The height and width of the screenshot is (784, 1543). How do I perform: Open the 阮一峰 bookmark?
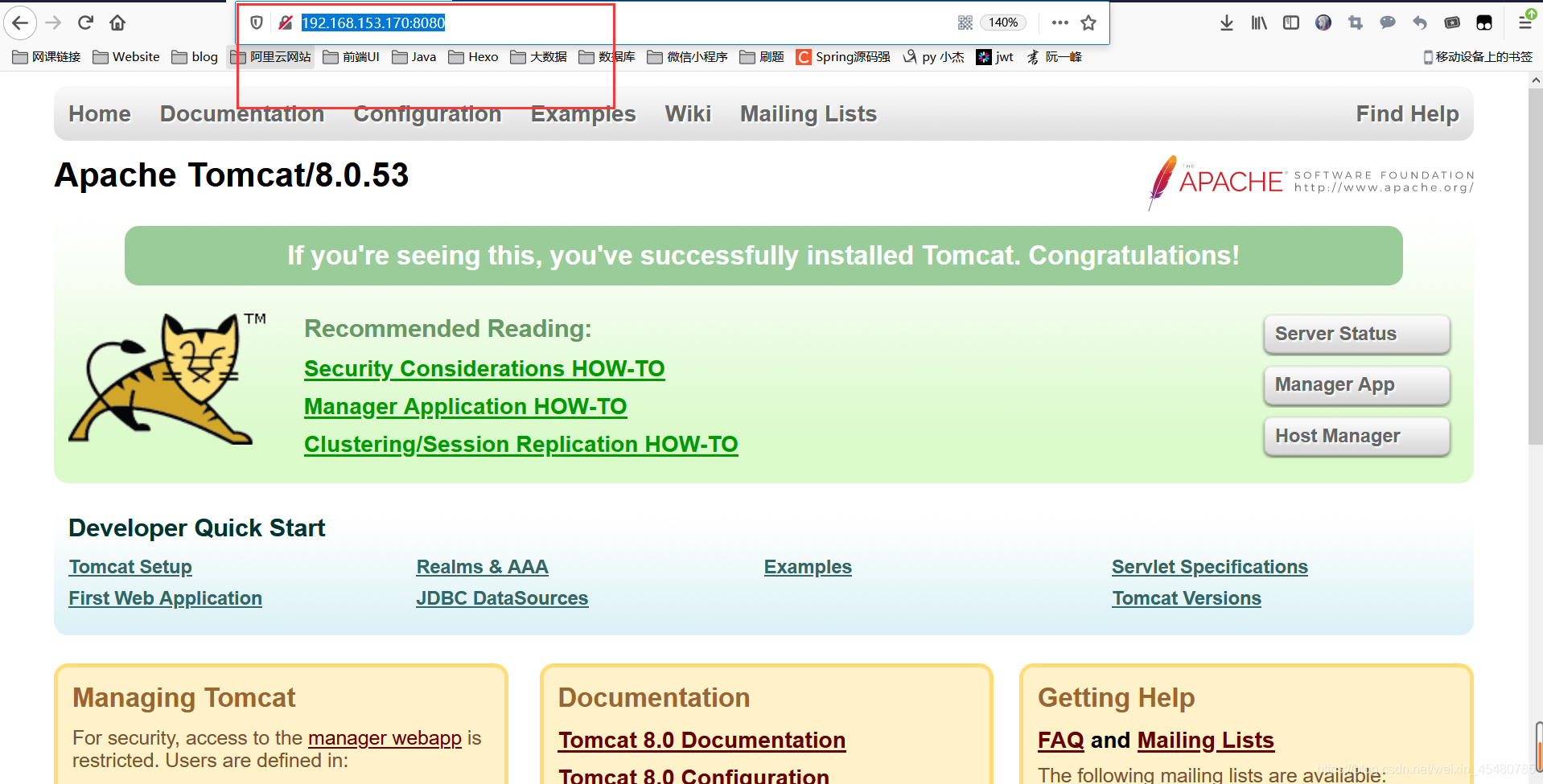coord(1054,57)
